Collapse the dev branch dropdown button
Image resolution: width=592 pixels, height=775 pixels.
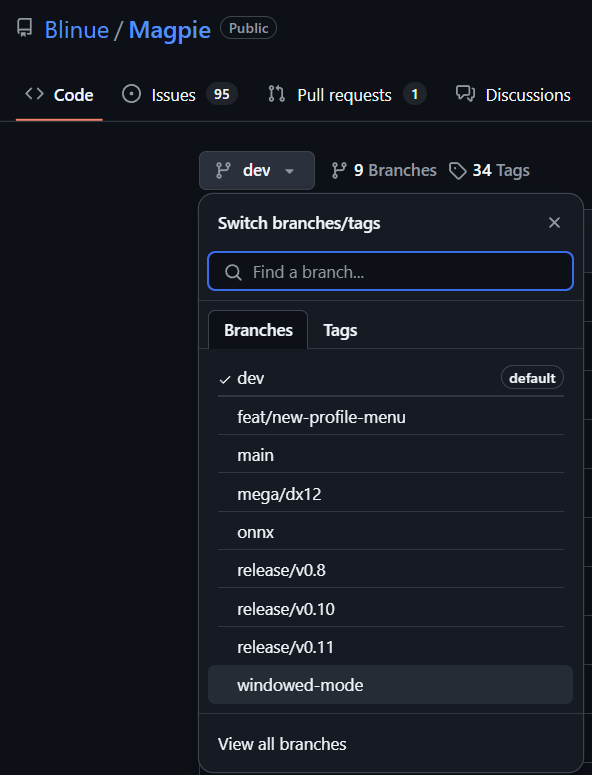click(257, 171)
